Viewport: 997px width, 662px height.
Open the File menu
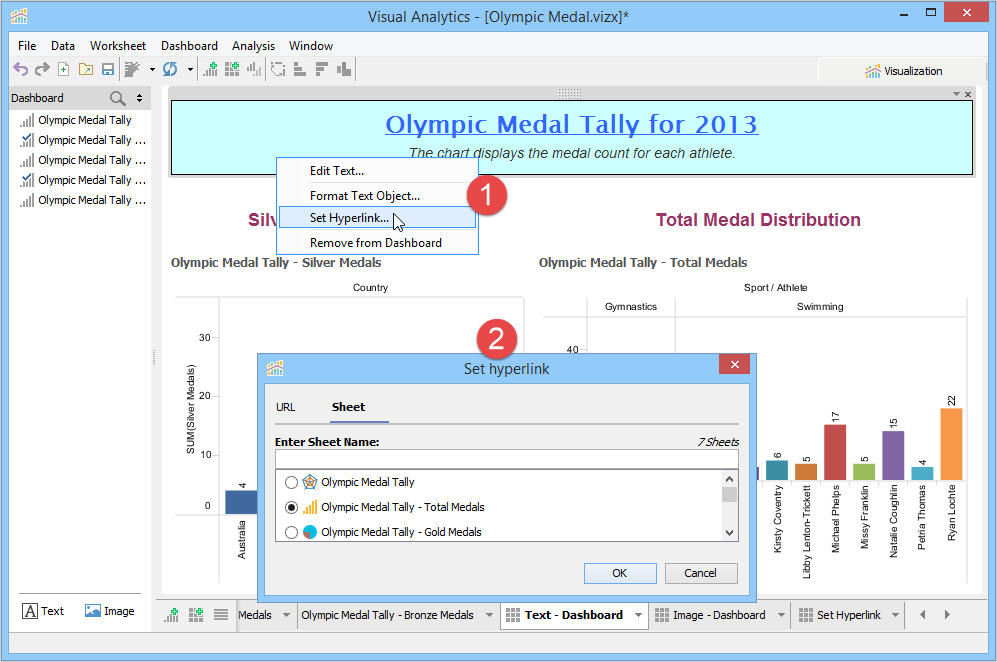27,46
